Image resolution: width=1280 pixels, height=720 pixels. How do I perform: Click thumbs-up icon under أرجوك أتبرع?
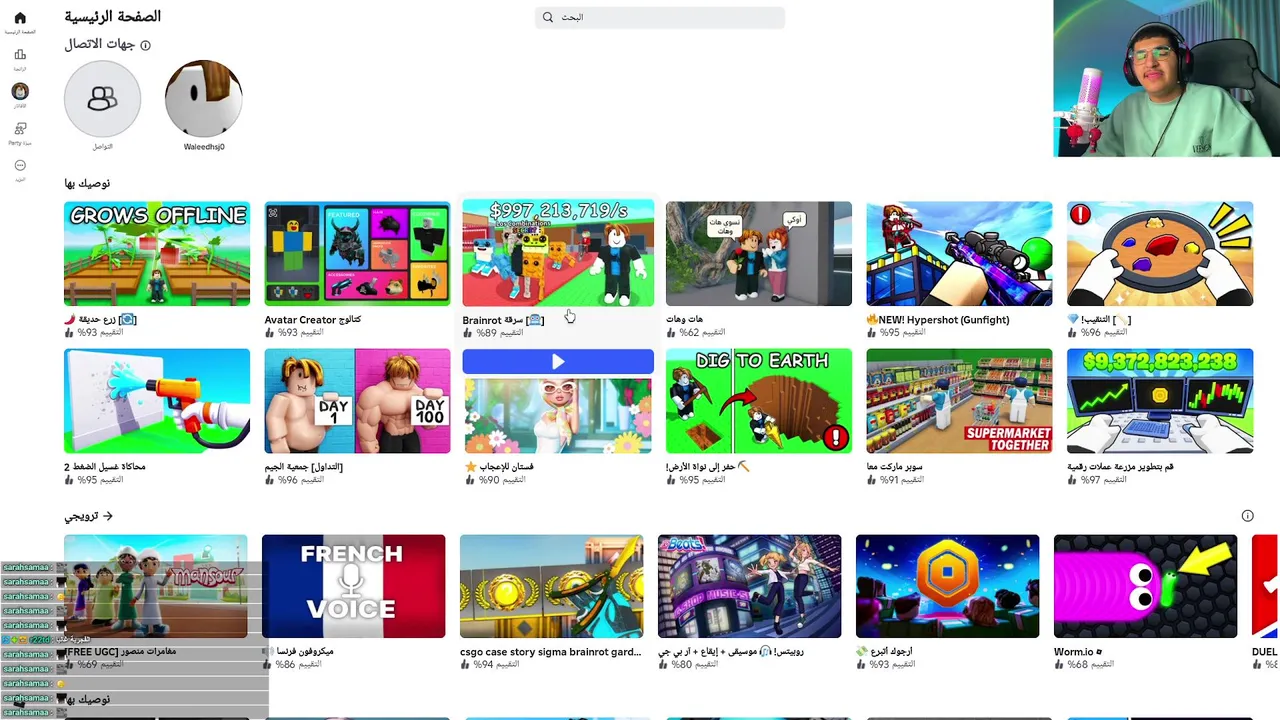(x=861, y=665)
